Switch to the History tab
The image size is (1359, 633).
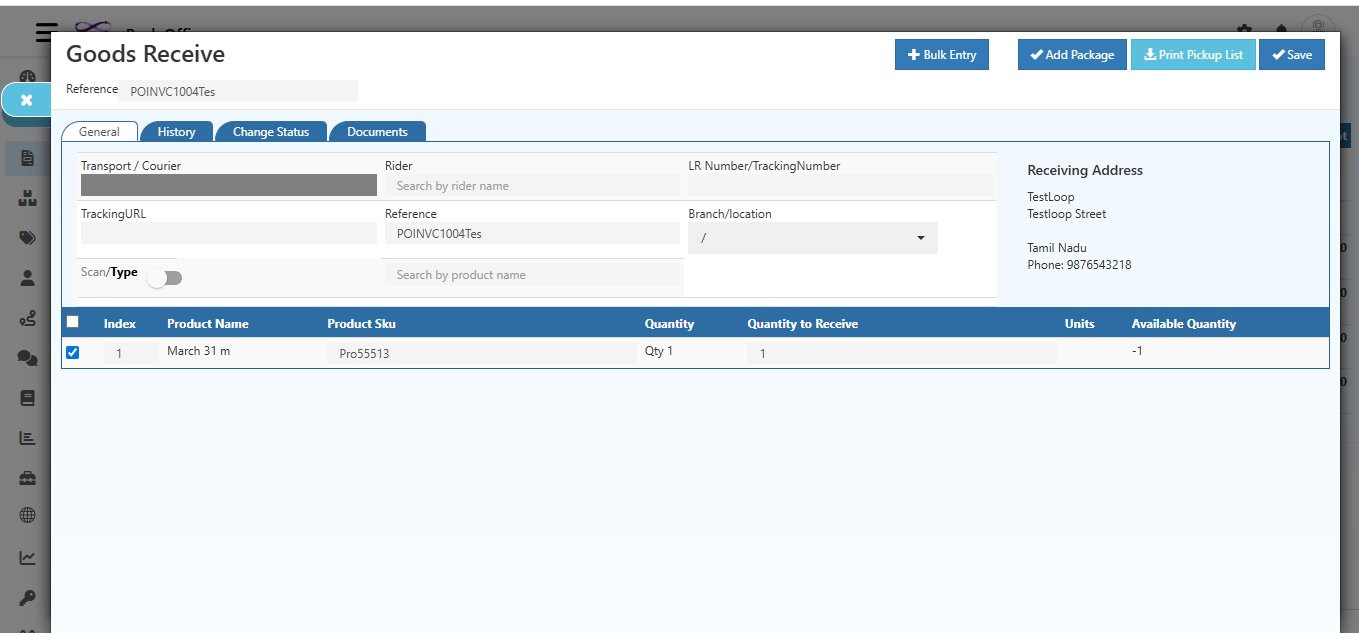176,132
